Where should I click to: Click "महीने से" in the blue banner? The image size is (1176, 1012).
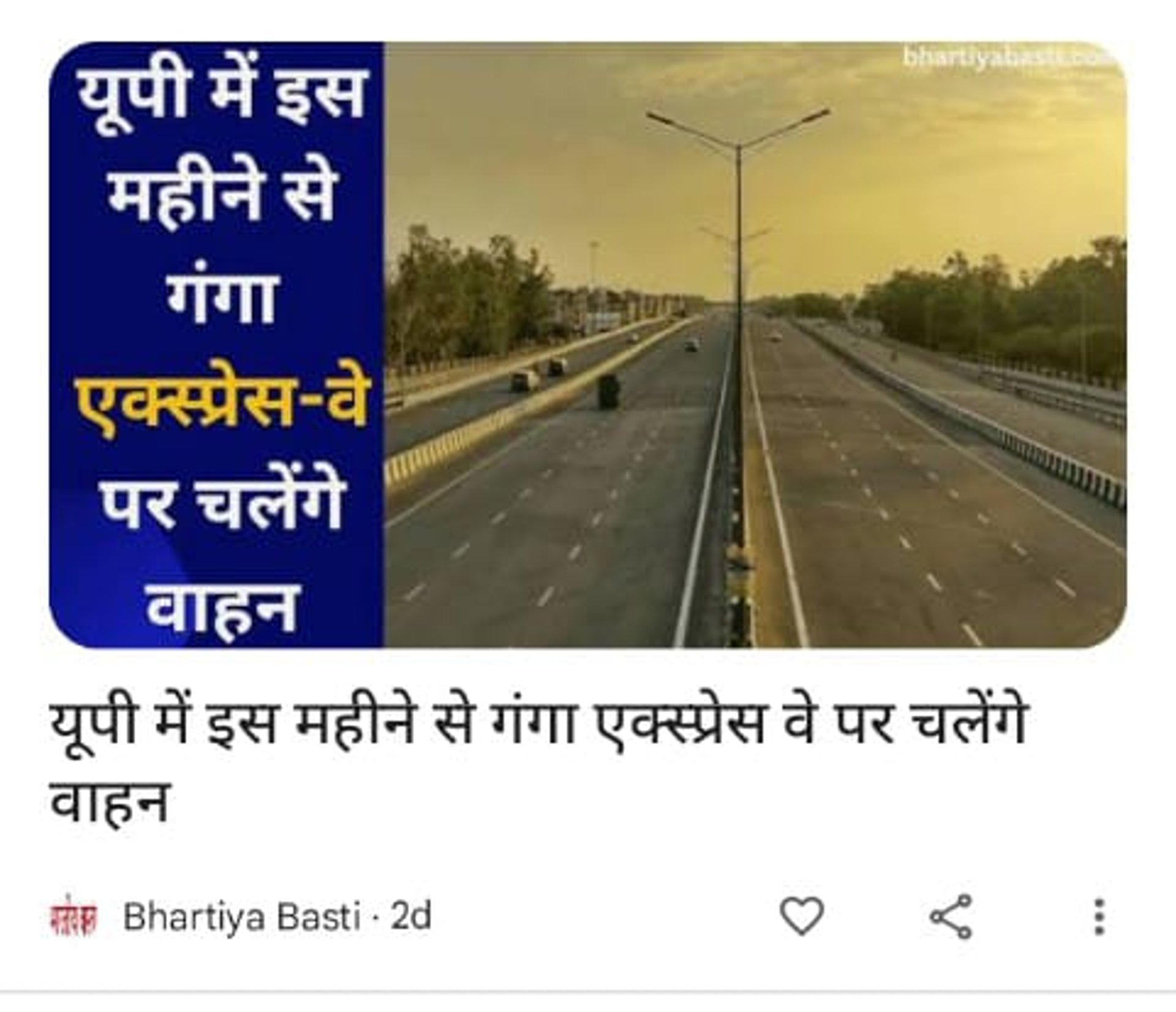click(222, 197)
